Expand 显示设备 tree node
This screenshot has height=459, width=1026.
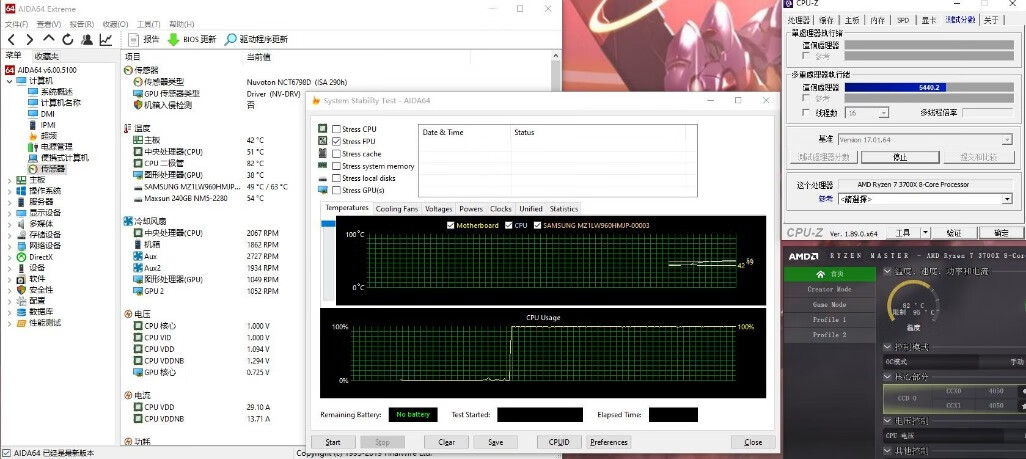(9, 213)
